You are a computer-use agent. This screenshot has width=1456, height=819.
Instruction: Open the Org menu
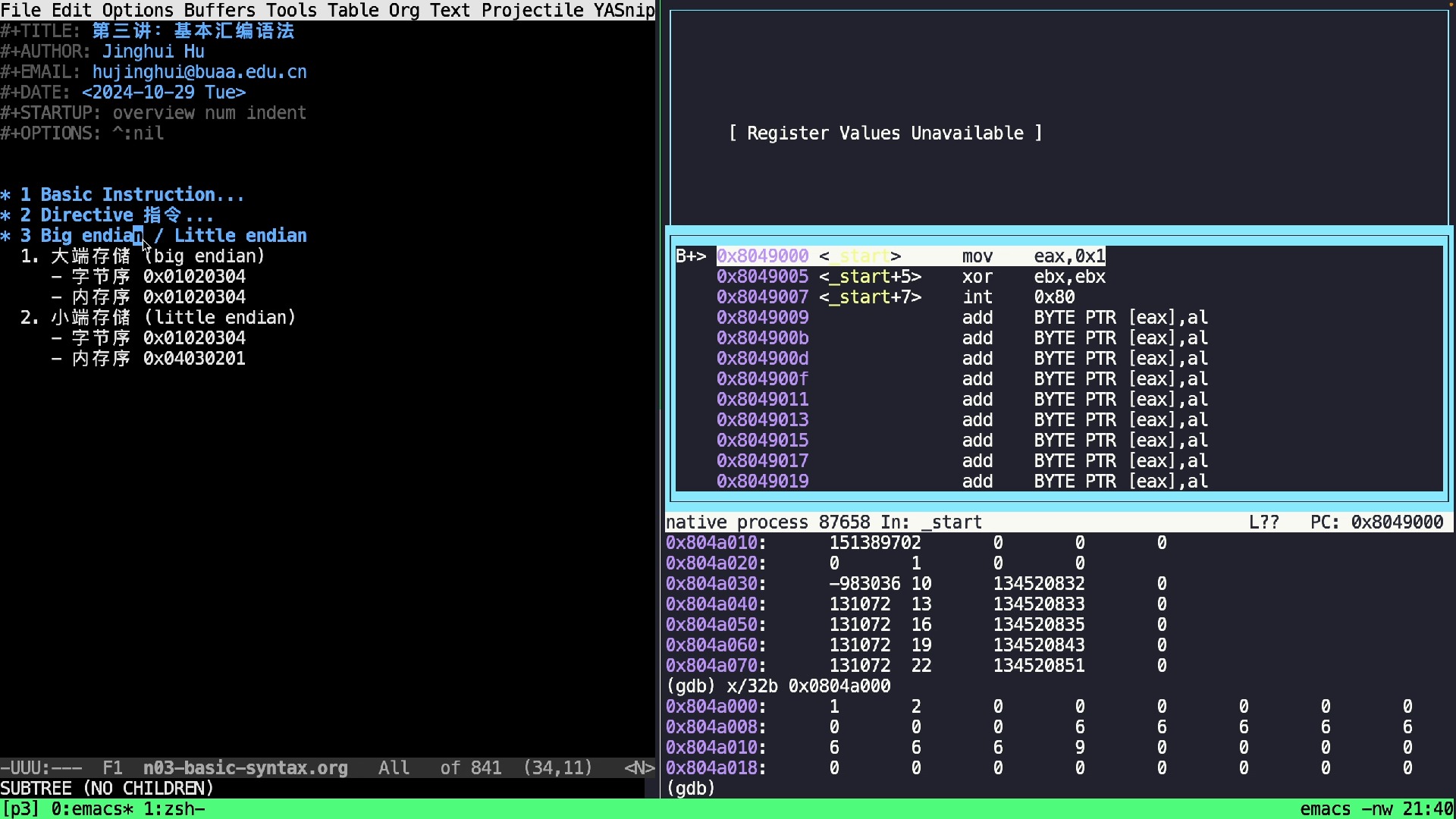point(403,10)
